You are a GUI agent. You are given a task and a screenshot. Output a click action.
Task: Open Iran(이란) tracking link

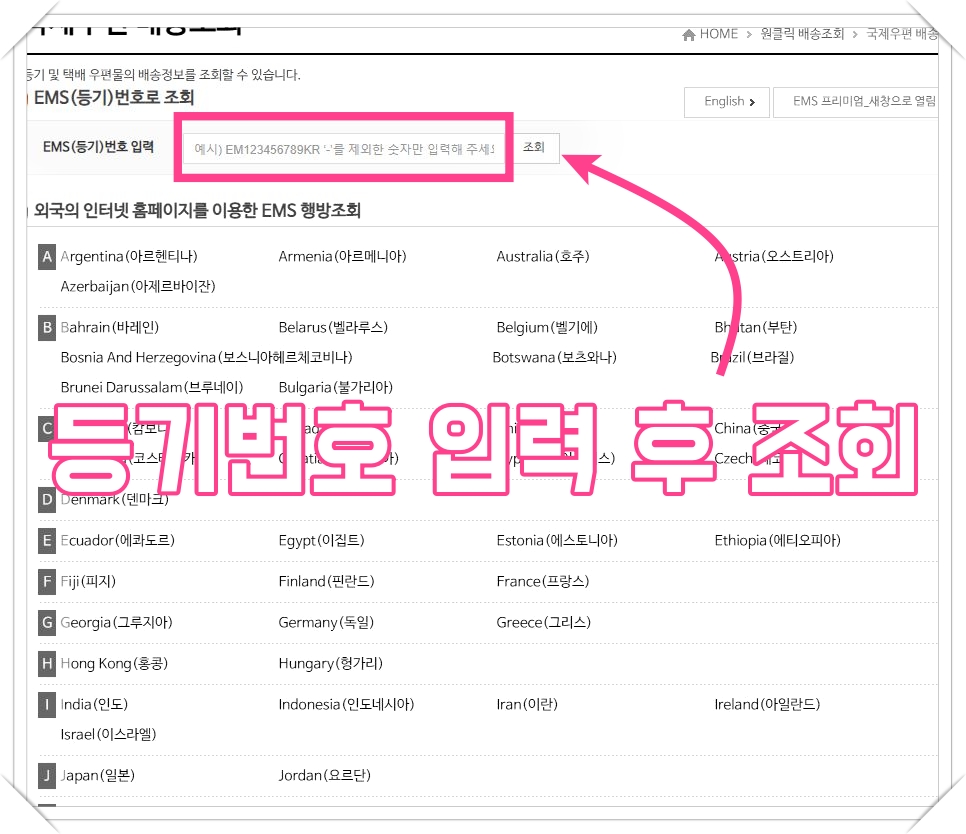[527, 705]
